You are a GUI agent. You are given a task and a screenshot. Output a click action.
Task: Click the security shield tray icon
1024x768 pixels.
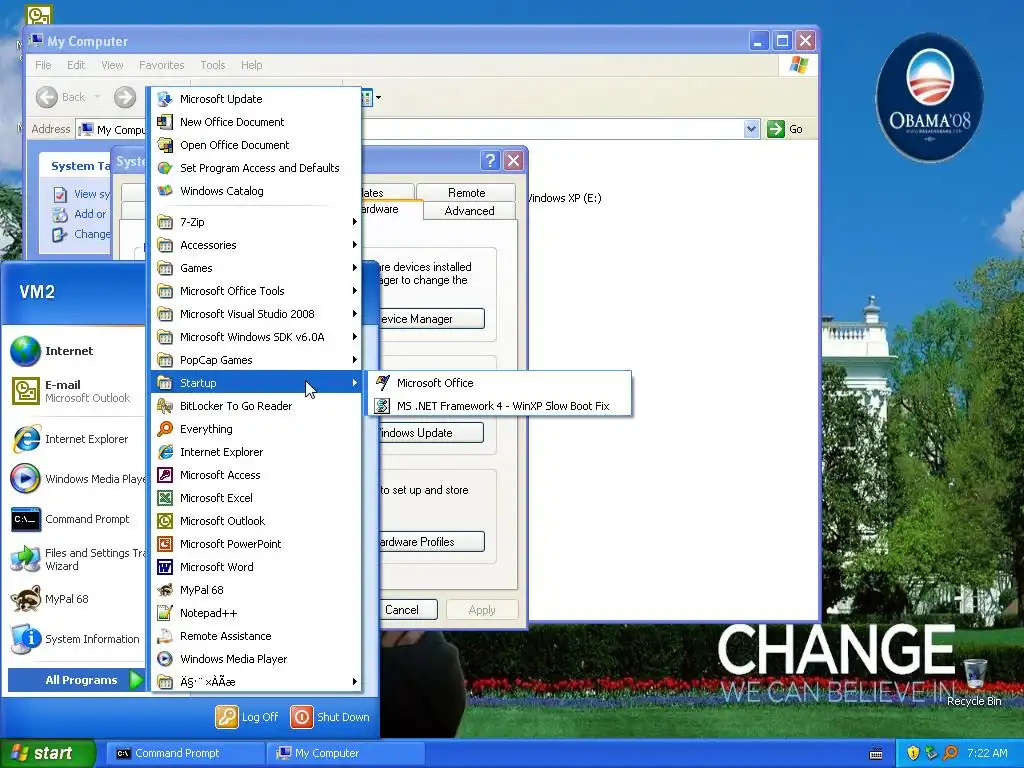tap(913, 753)
